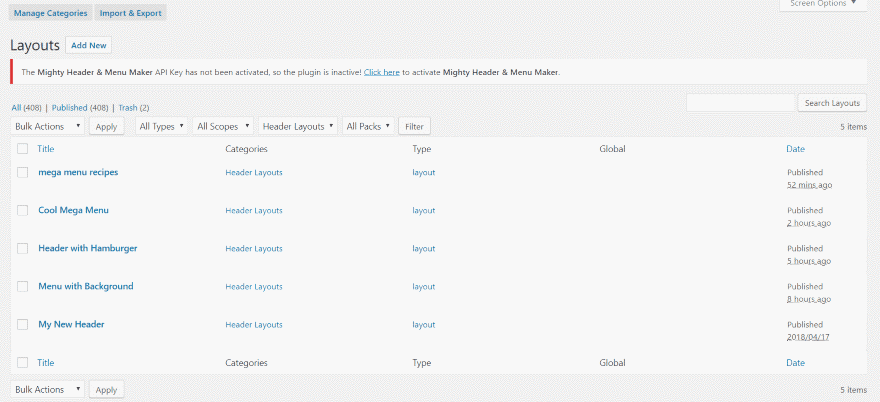Click the Filter button

coord(414,127)
